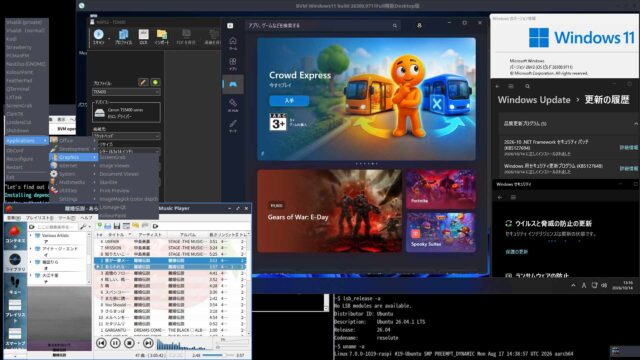
Task: Pause playback in music player
Action: (x=115, y=343)
